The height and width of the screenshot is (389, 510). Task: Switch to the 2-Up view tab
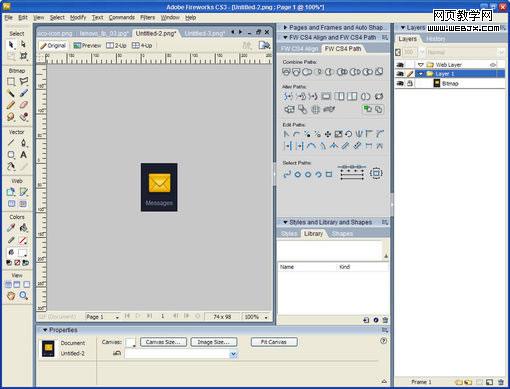(116, 45)
